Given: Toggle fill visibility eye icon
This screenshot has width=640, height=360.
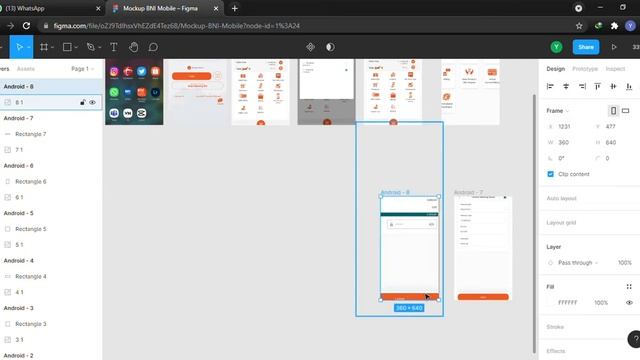Looking at the screenshot, I should [629, 302].
